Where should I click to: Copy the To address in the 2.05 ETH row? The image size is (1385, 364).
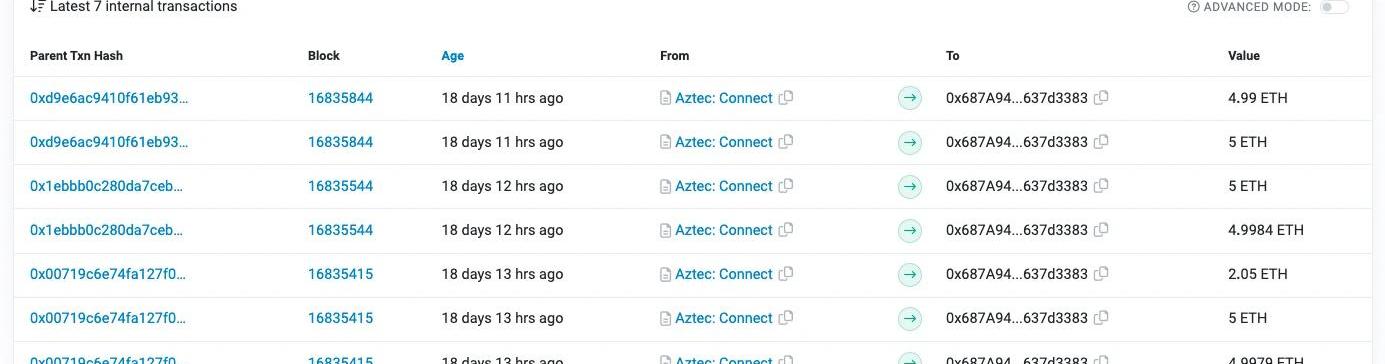click(1101, 274)
